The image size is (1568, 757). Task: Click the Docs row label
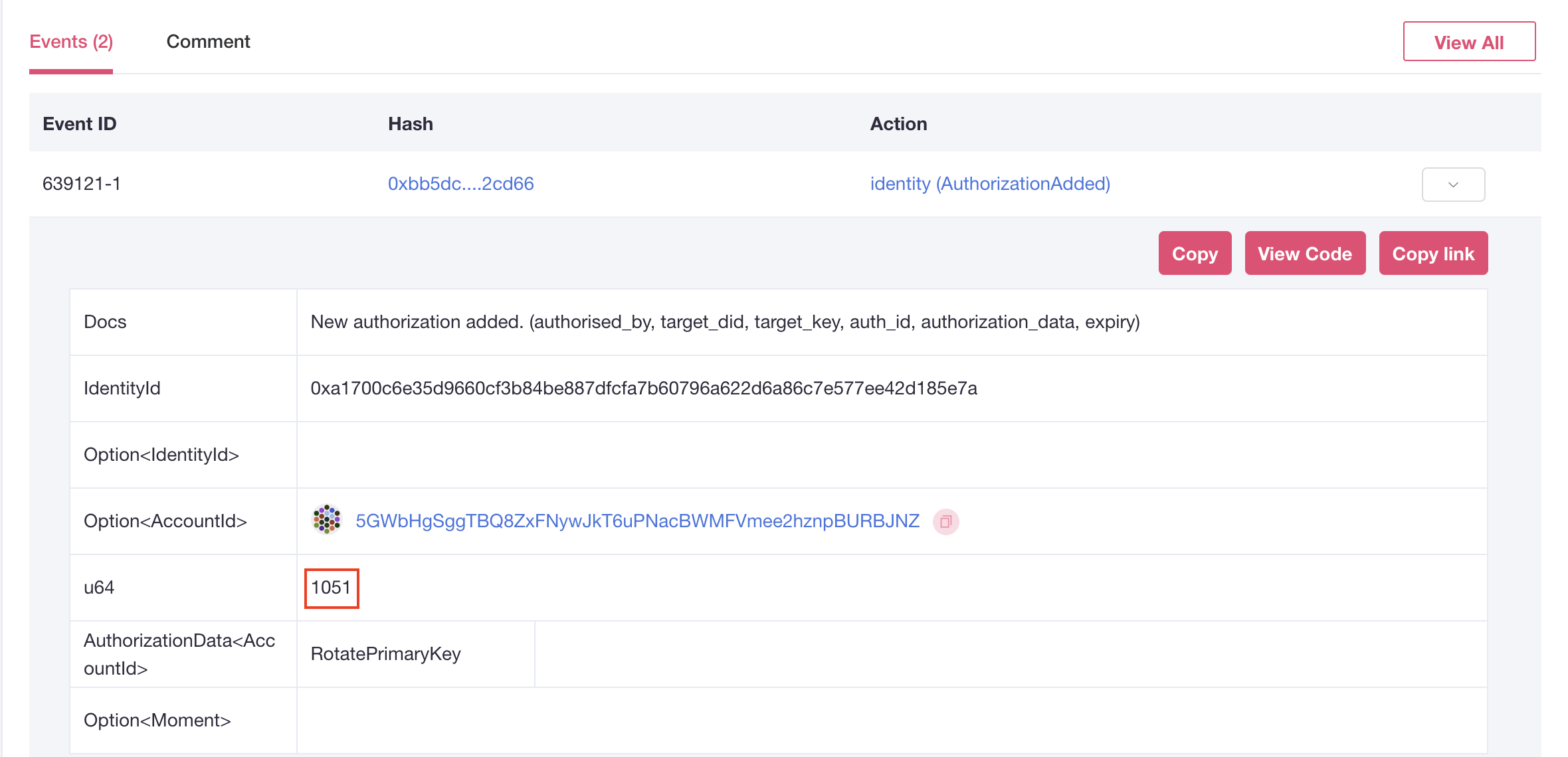pyautogui.click(x=105, y=322)
